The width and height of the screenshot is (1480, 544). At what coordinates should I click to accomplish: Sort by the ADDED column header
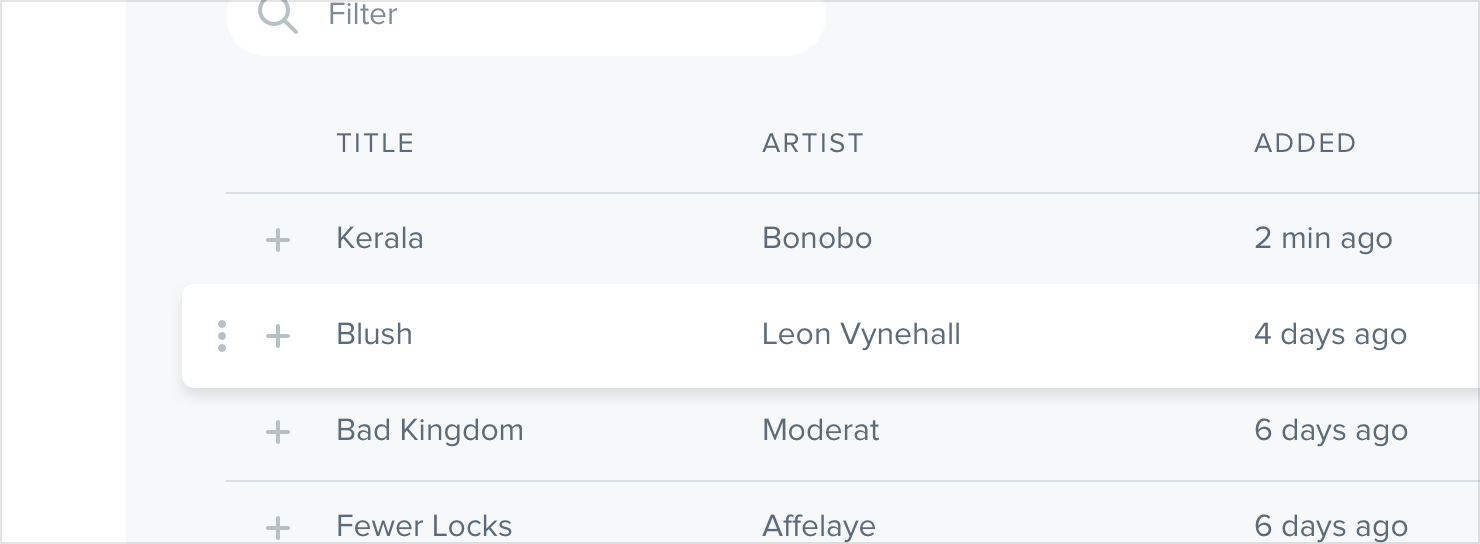(1304, 143)
